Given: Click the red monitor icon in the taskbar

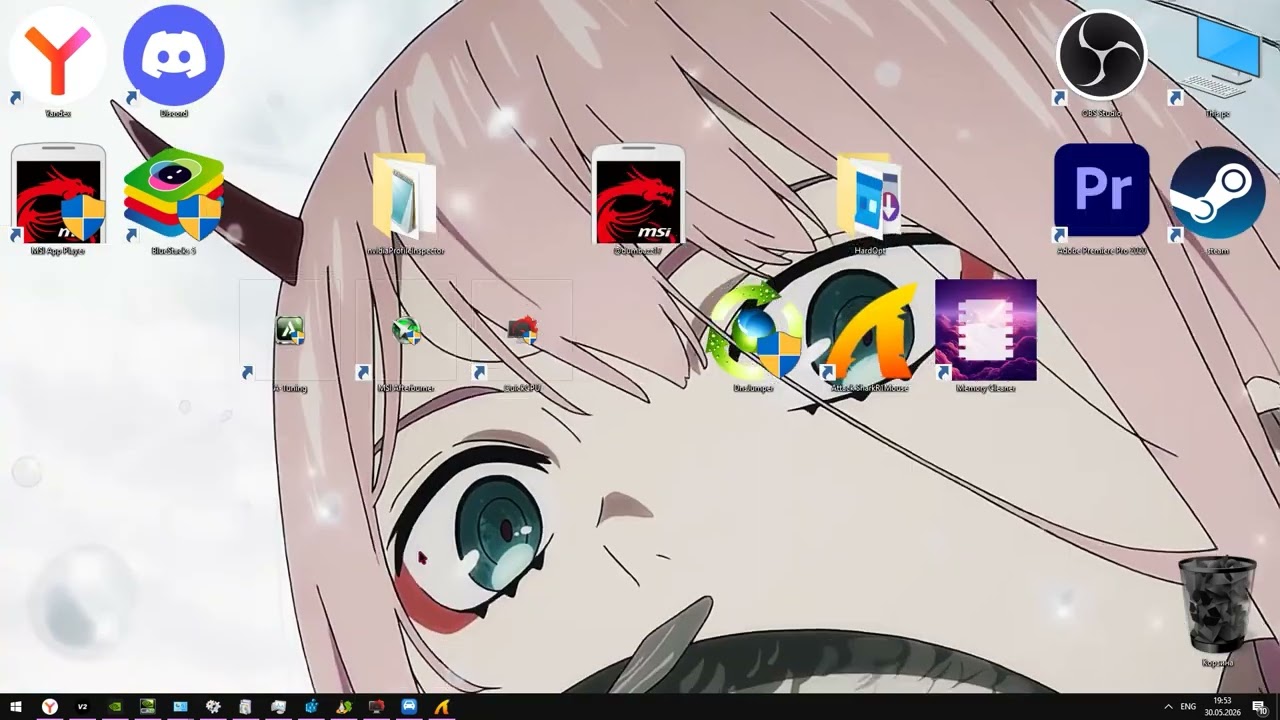Looking at the screenshot, I should (376, 707).
